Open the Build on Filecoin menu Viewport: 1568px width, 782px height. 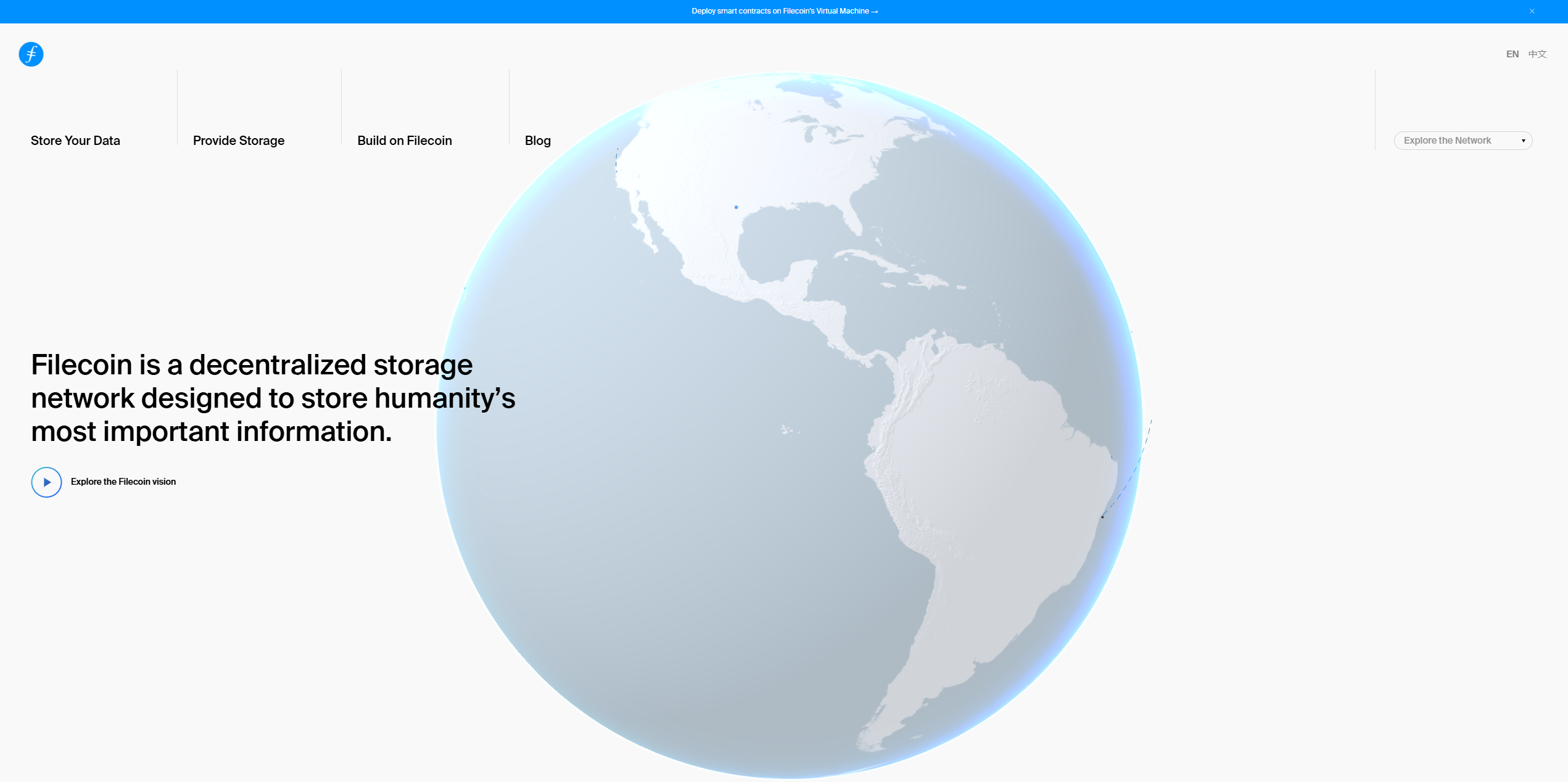pos(405,141)
